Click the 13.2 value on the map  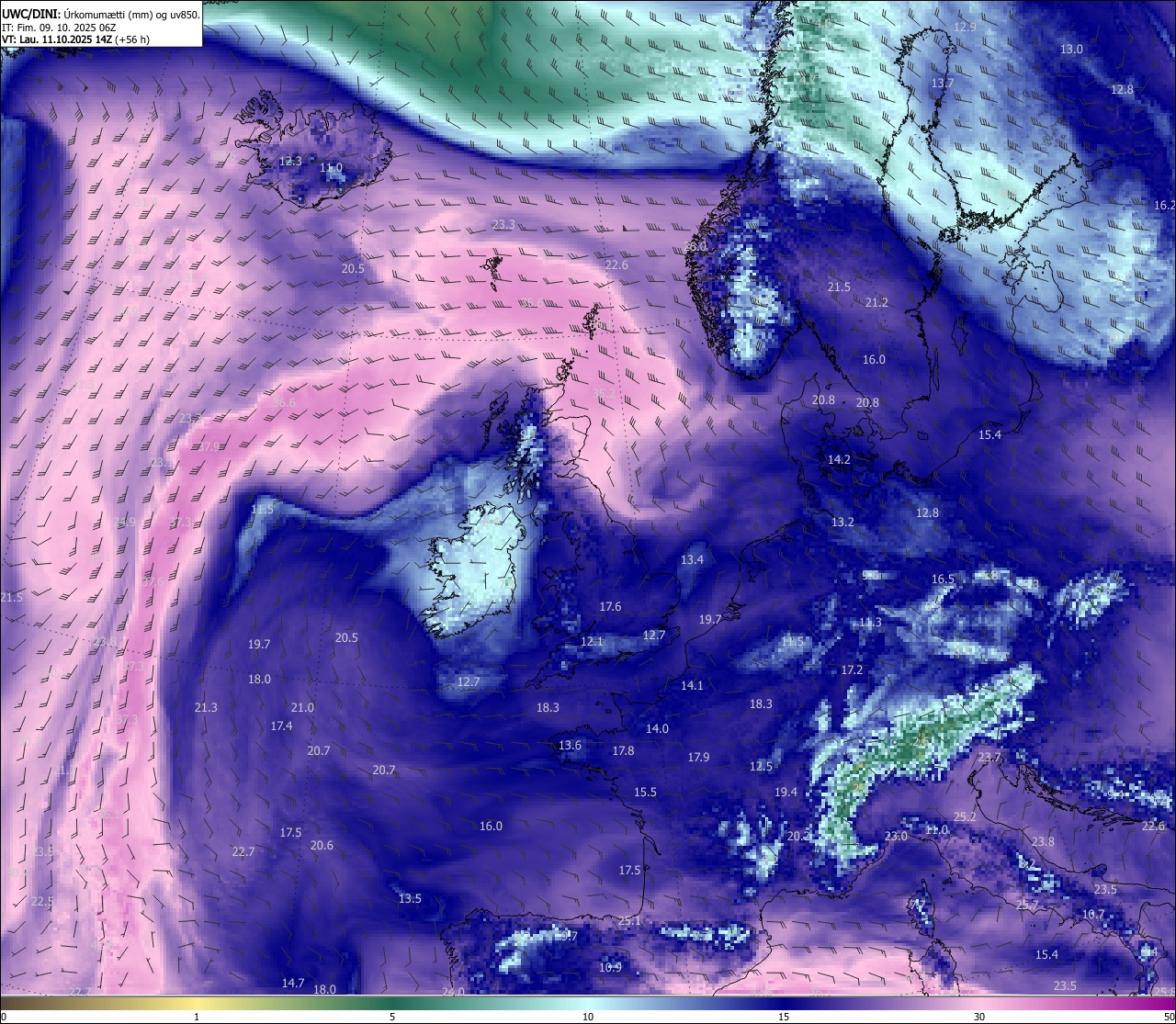coord(842,522)
